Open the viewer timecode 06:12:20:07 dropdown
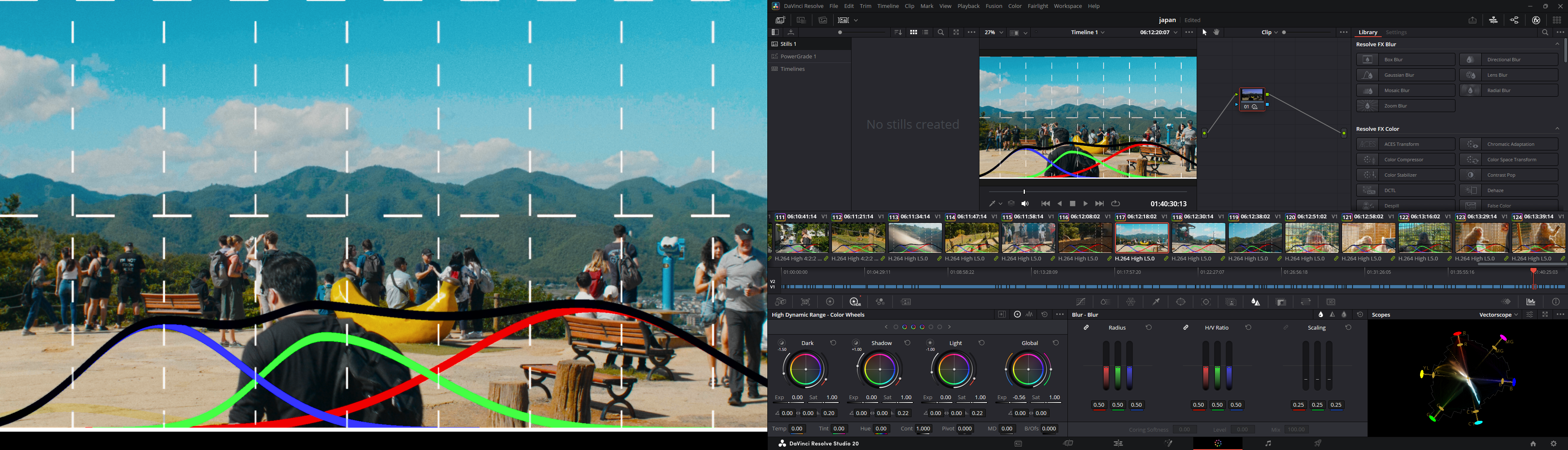This screenshot has width=1568, height=450. click(x=1158, y=32)
